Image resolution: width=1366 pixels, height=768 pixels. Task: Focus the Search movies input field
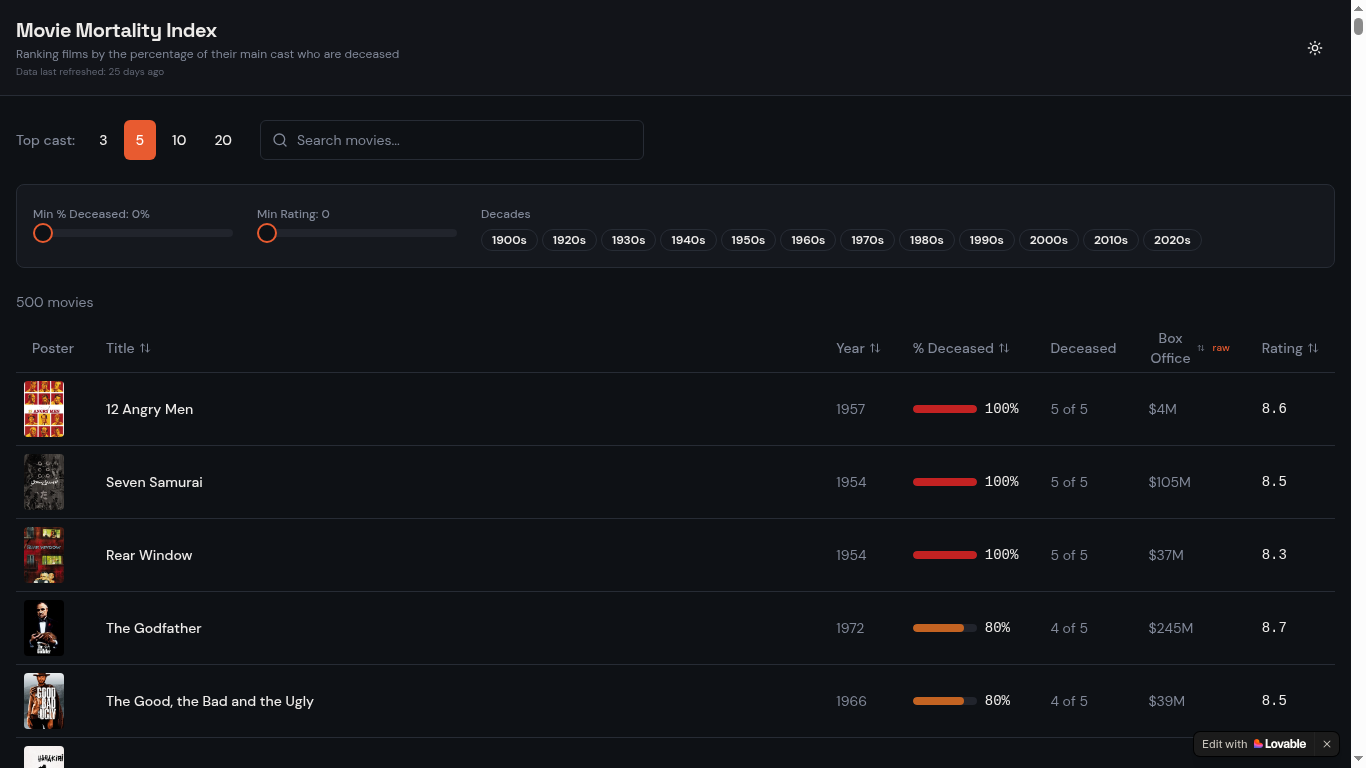pos(452,140)
